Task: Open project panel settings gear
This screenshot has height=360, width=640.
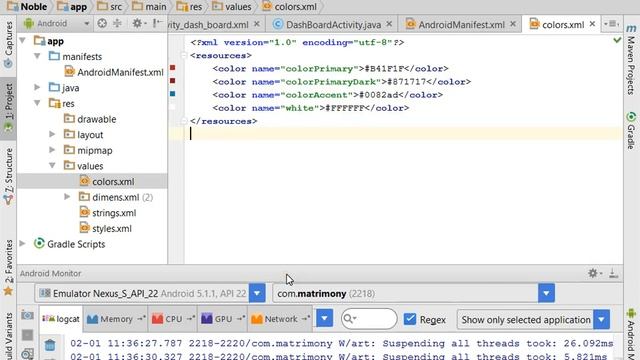Action: 138,23
